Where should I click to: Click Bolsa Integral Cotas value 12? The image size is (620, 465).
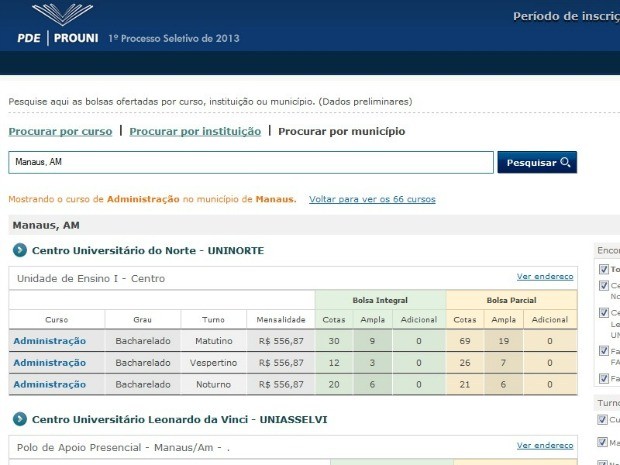tap(334, 363)
